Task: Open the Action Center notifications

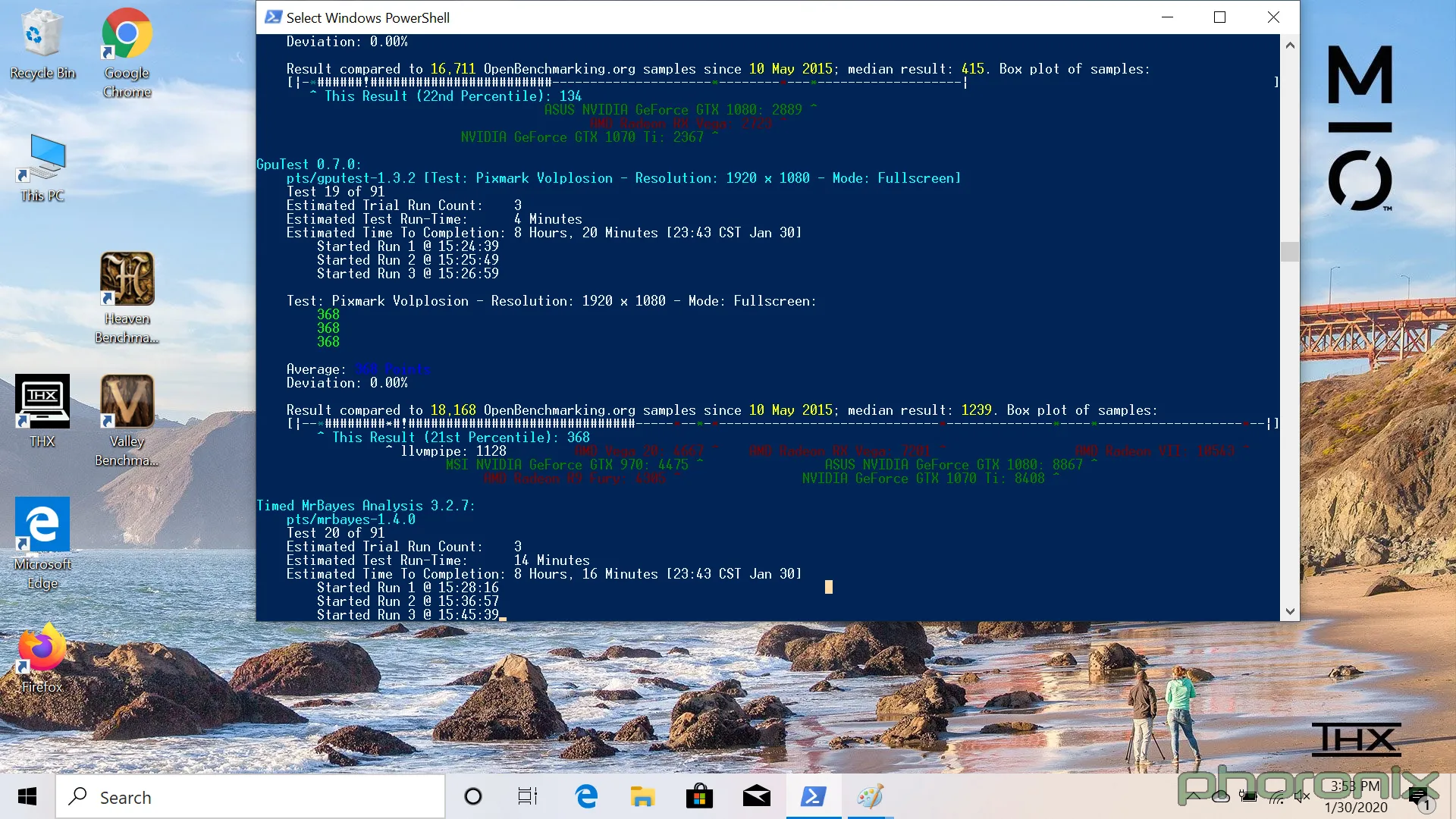Action: coord(1420,797)
